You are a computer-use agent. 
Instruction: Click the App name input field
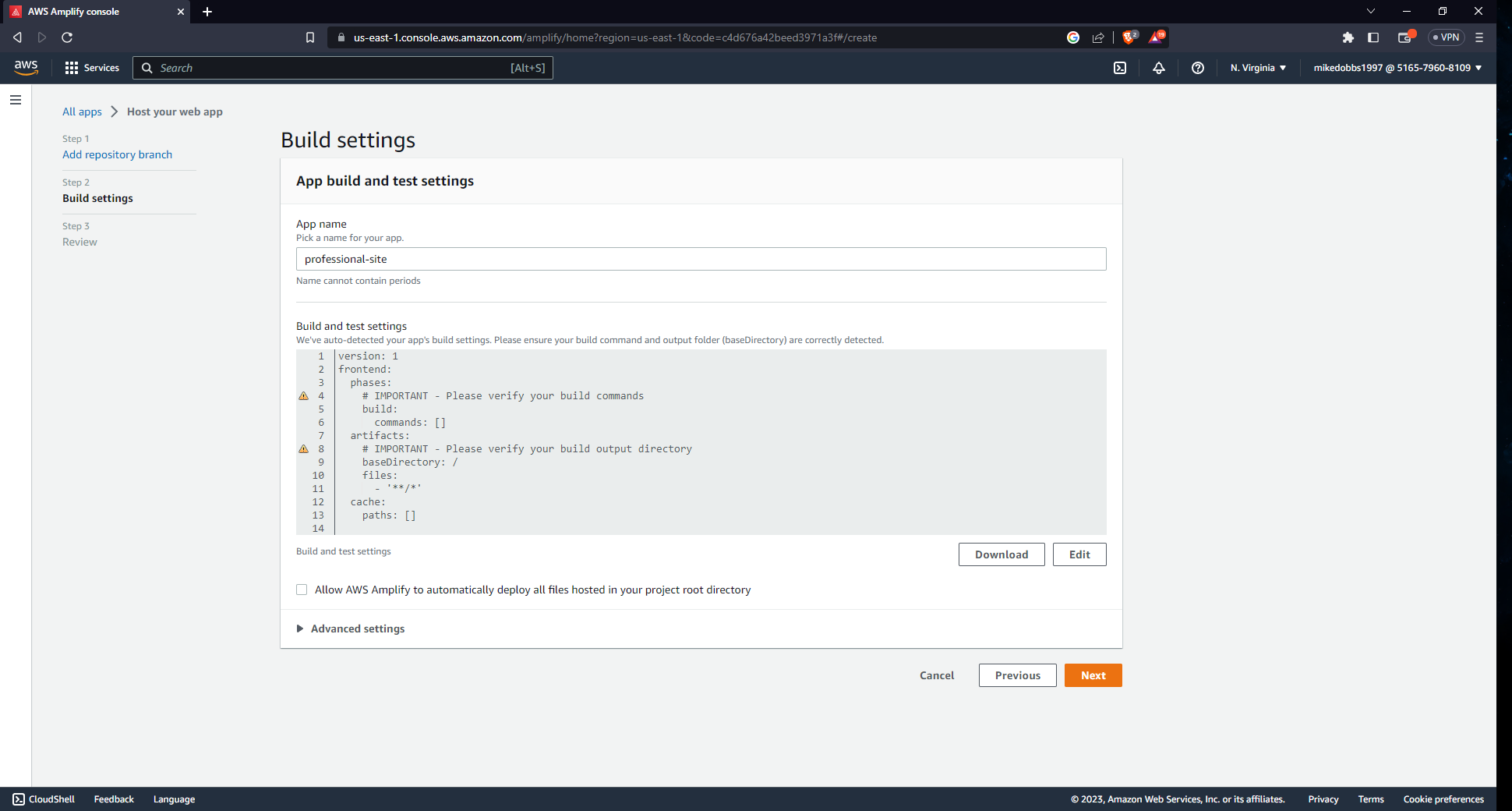tap(701, 259)
